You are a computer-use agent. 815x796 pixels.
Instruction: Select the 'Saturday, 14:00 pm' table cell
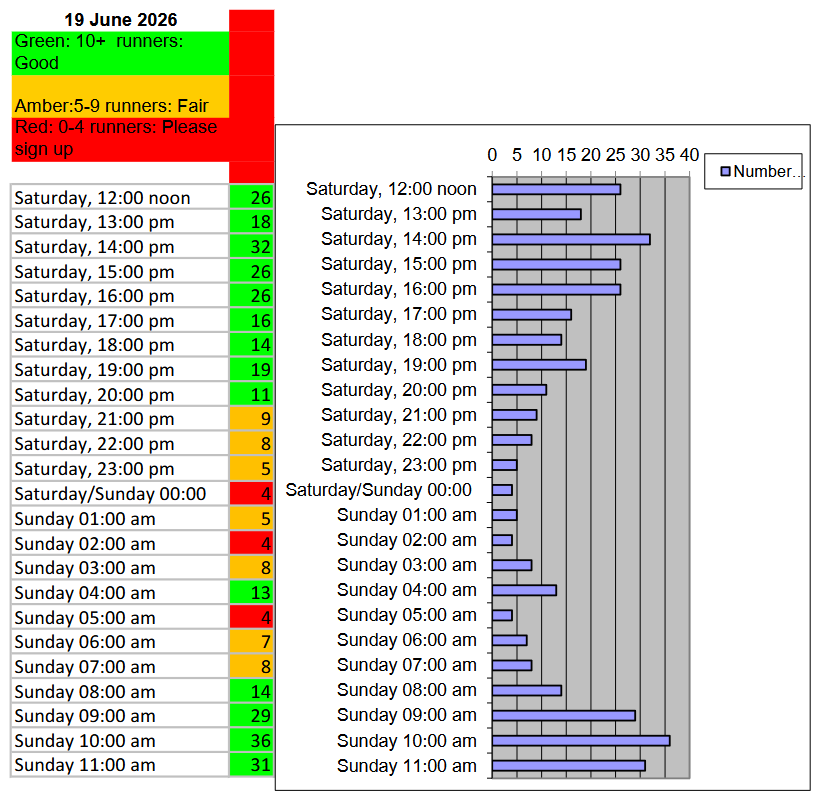coord(120,246)
